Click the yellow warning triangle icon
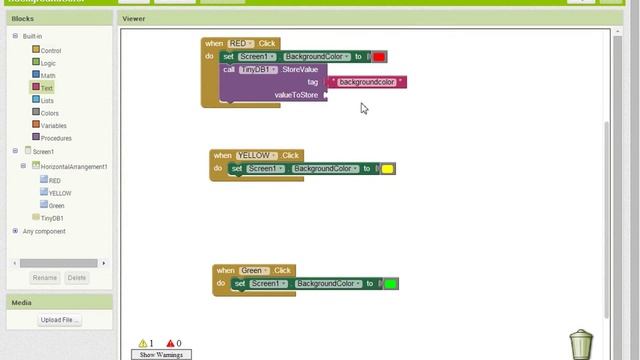Screen dimensions: 640x360 tap(142, 343)
